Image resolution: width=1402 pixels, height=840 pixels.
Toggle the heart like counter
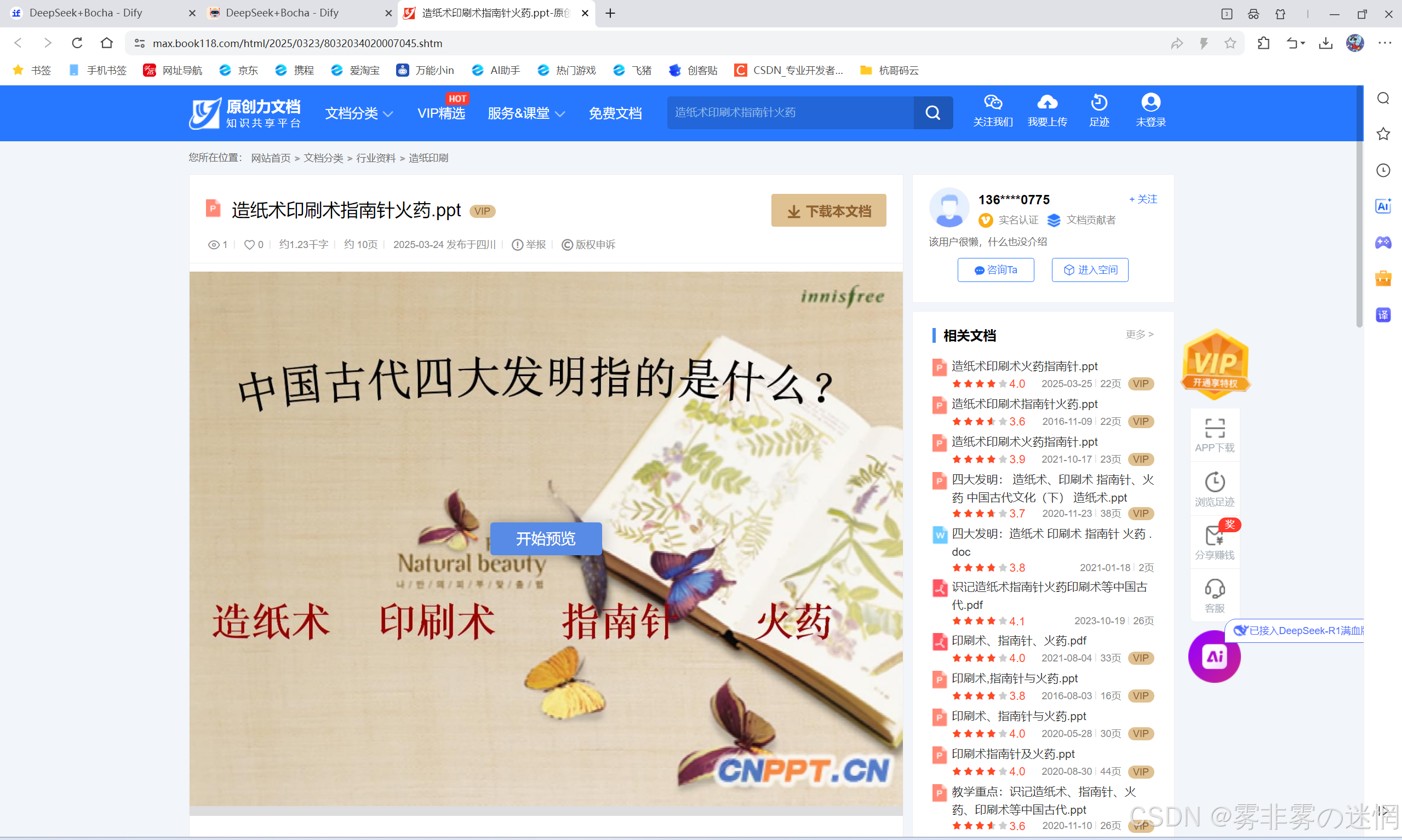pyautogui.click(x=249, y=245)
